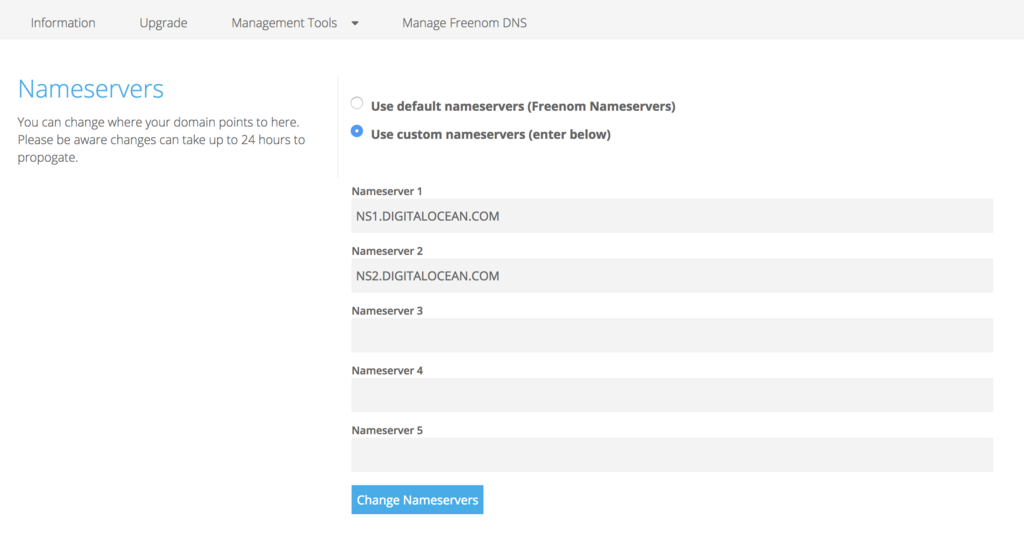Click the 'Use custom nameservers' label text

coord(490,134)
